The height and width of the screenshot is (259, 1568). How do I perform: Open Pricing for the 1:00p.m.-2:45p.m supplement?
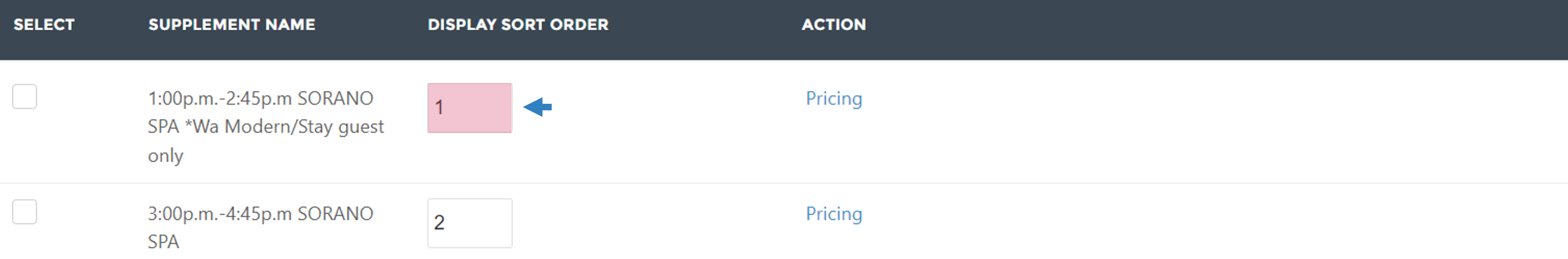(834, 98)
